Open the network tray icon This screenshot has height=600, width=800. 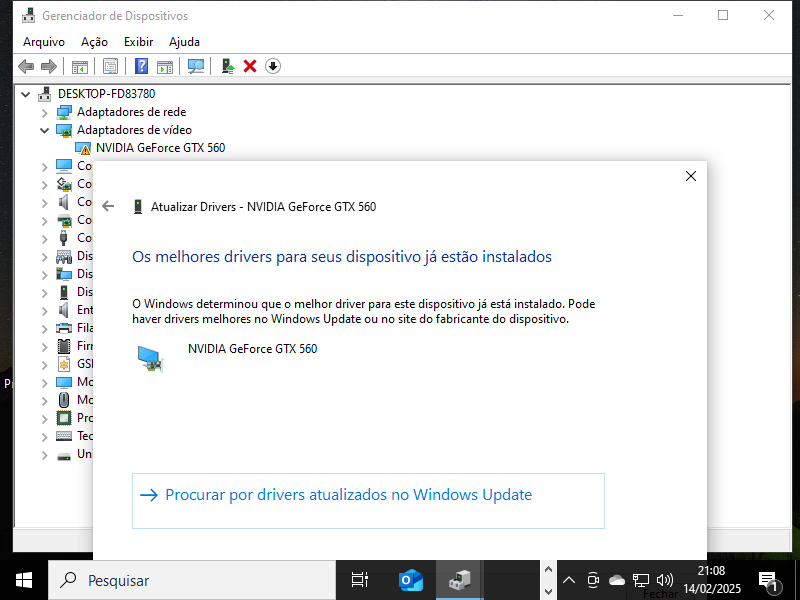641,580
